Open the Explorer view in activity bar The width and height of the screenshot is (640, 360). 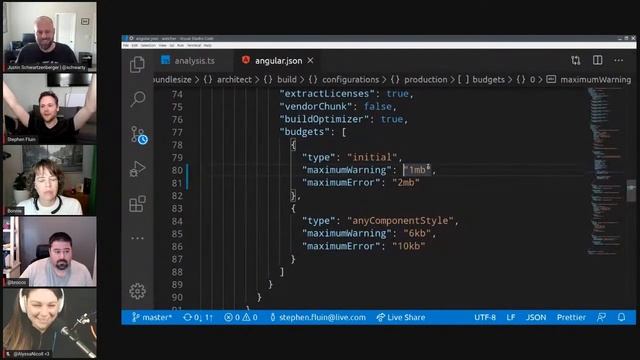tap(137, 64)
